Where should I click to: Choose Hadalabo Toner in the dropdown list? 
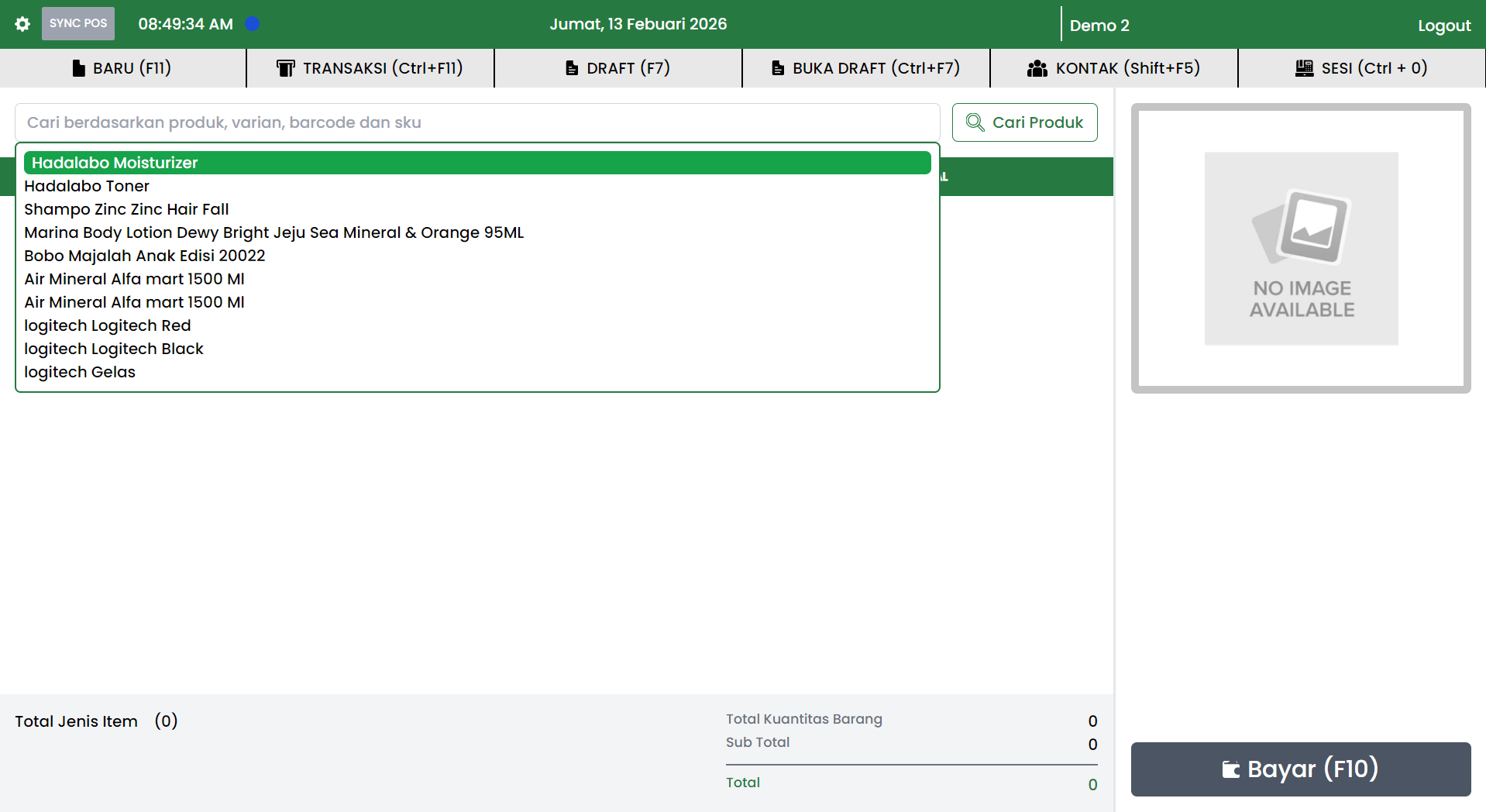coord(87,186)
